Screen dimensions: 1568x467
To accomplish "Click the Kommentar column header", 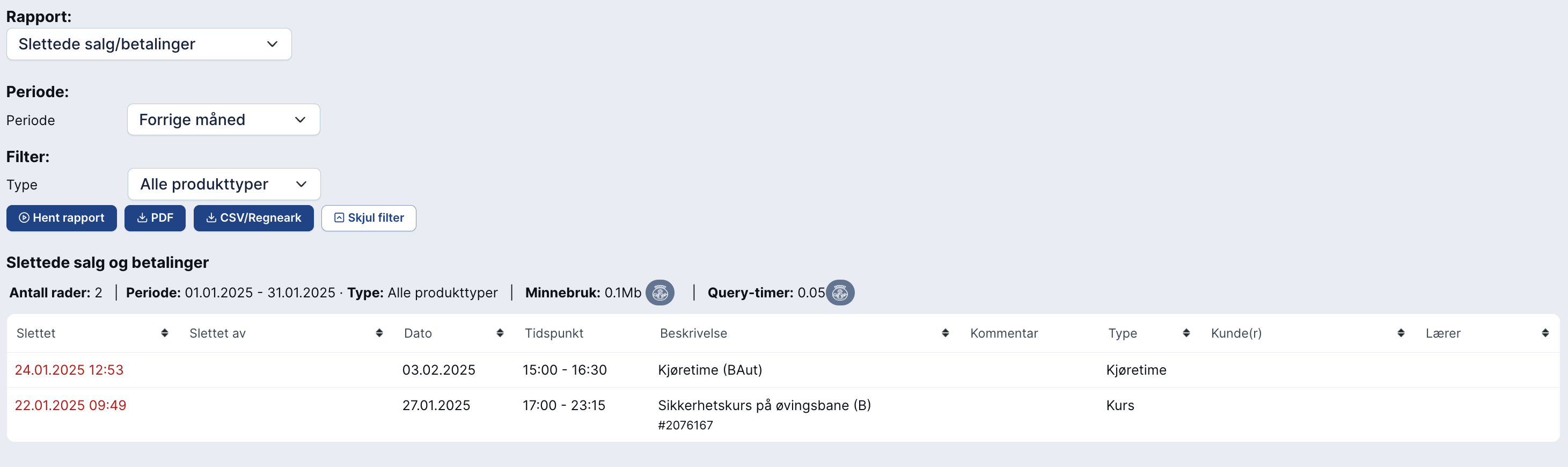I will 1003,333.
